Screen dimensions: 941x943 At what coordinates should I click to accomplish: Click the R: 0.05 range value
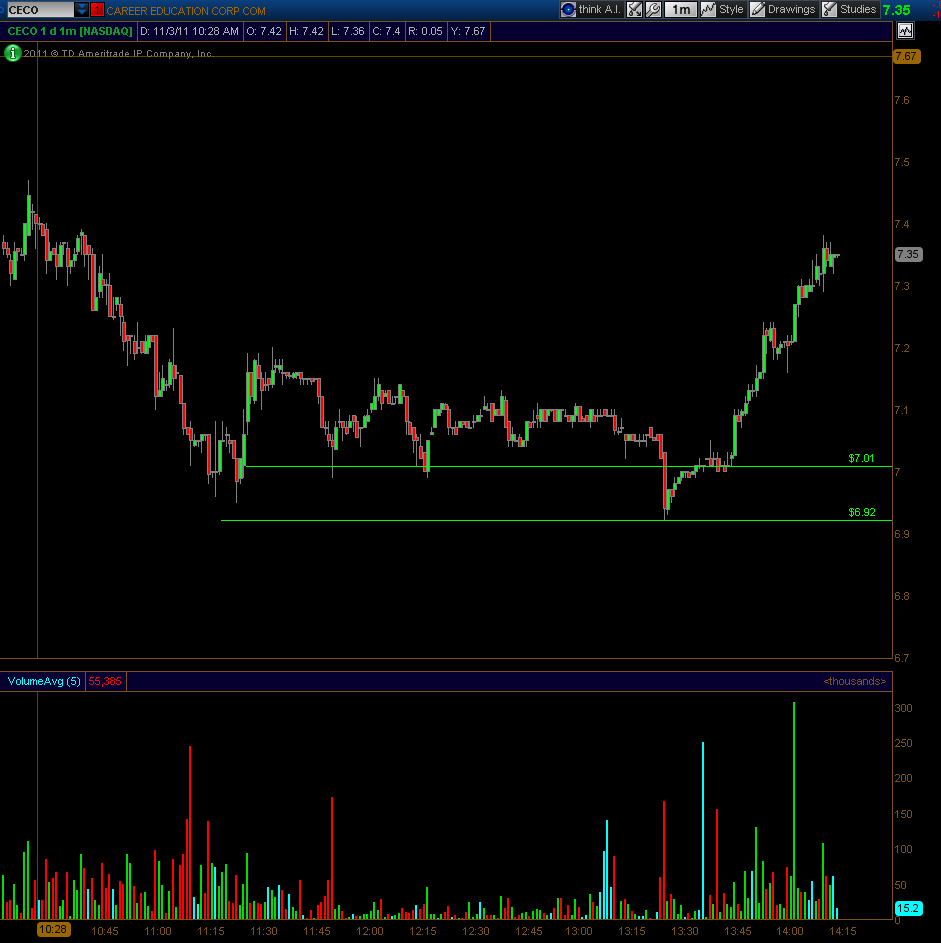(425, 31)
